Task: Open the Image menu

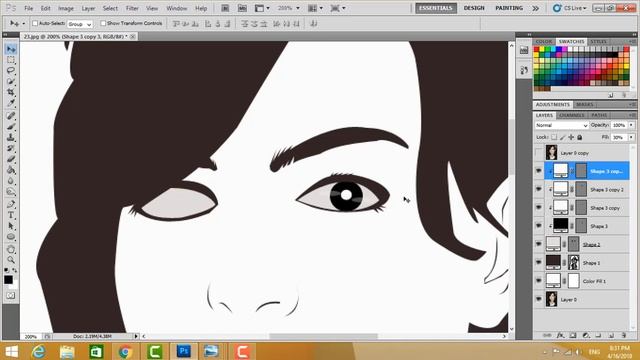Action: [x=65, y=8]
